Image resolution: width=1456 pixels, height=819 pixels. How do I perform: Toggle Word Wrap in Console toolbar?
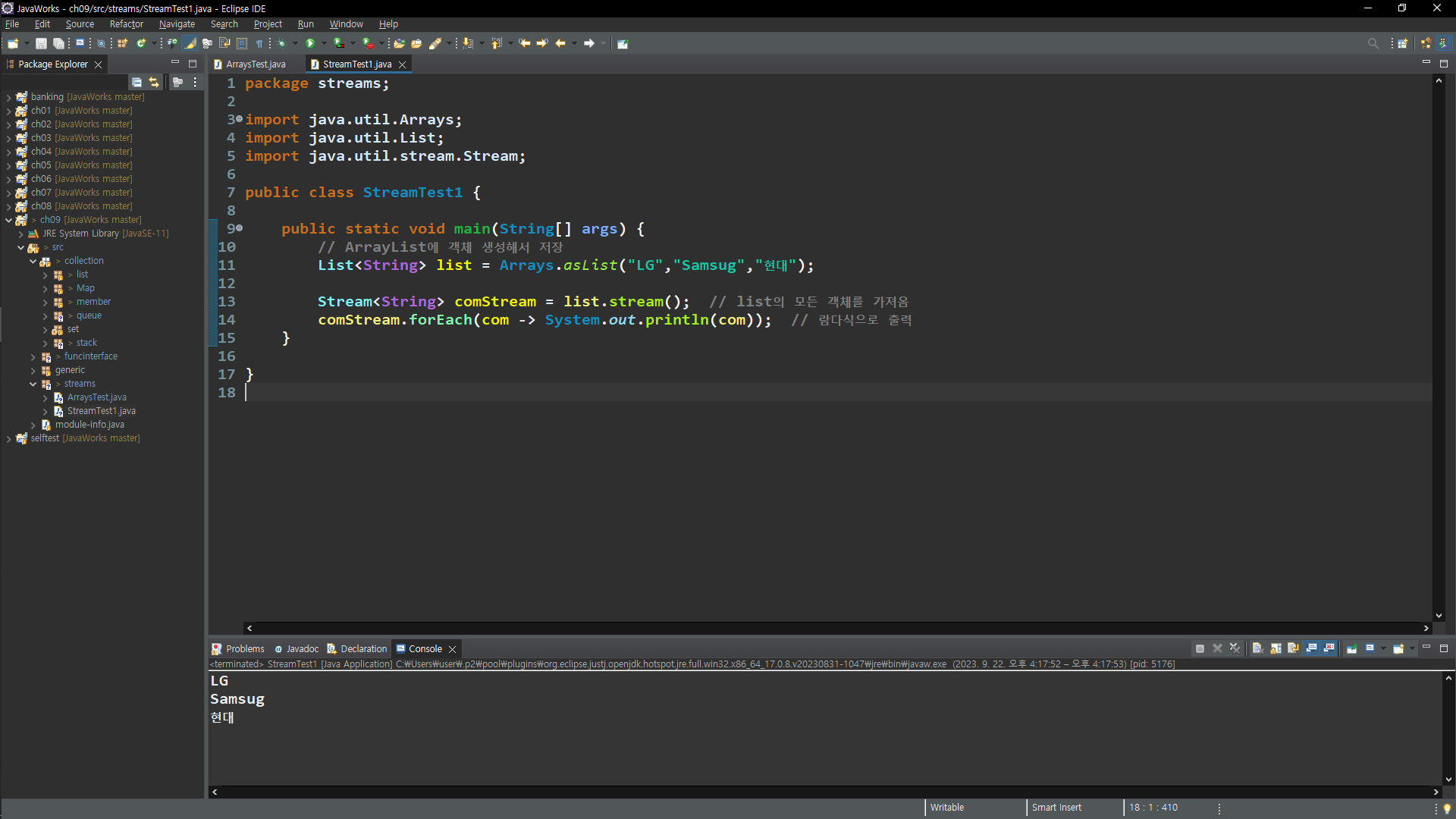1294,648
